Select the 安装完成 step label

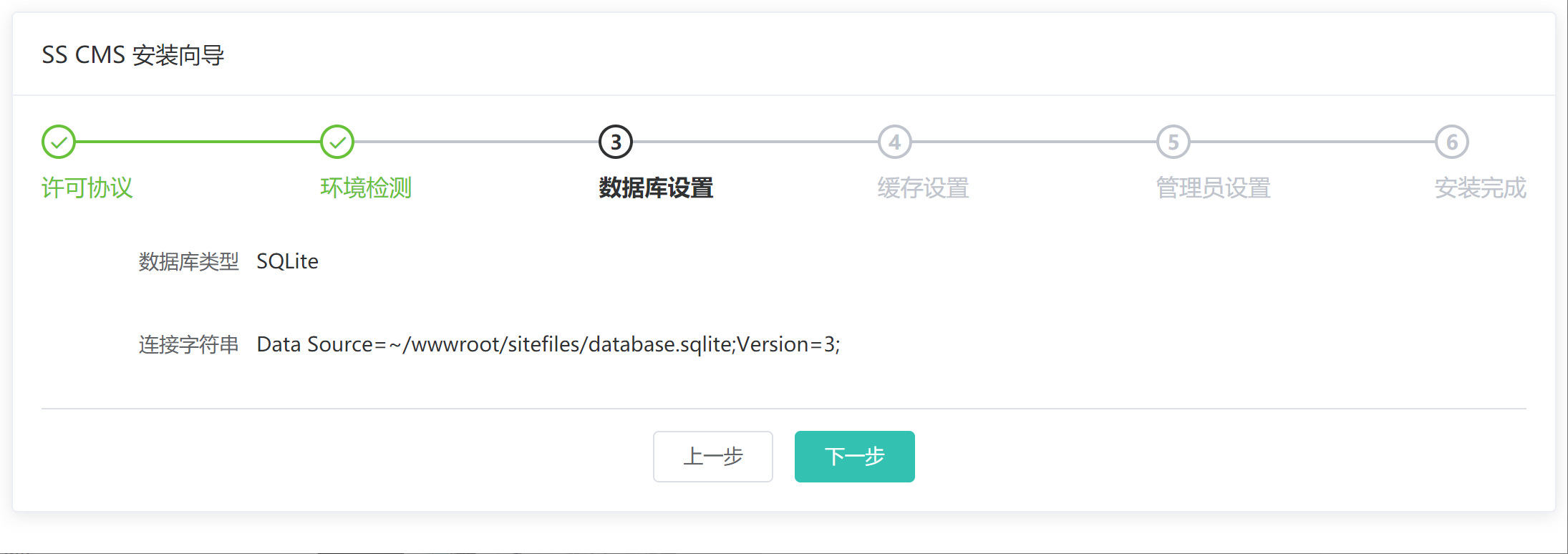[x=1480, y=188]
